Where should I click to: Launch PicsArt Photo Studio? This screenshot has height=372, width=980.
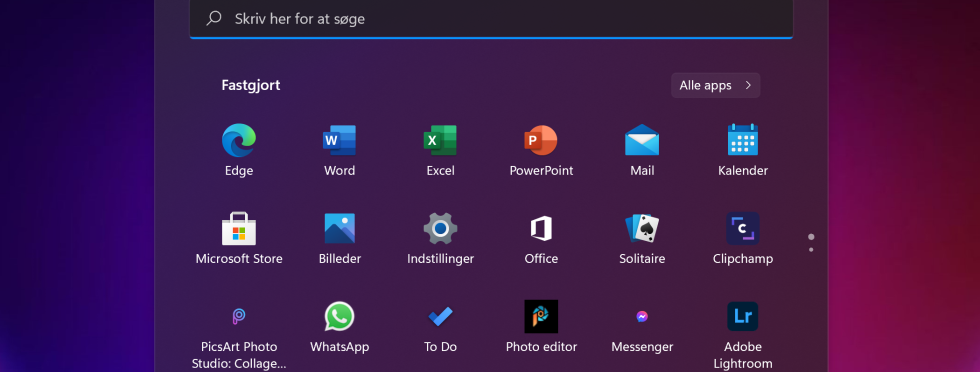[x=239, y=316]
